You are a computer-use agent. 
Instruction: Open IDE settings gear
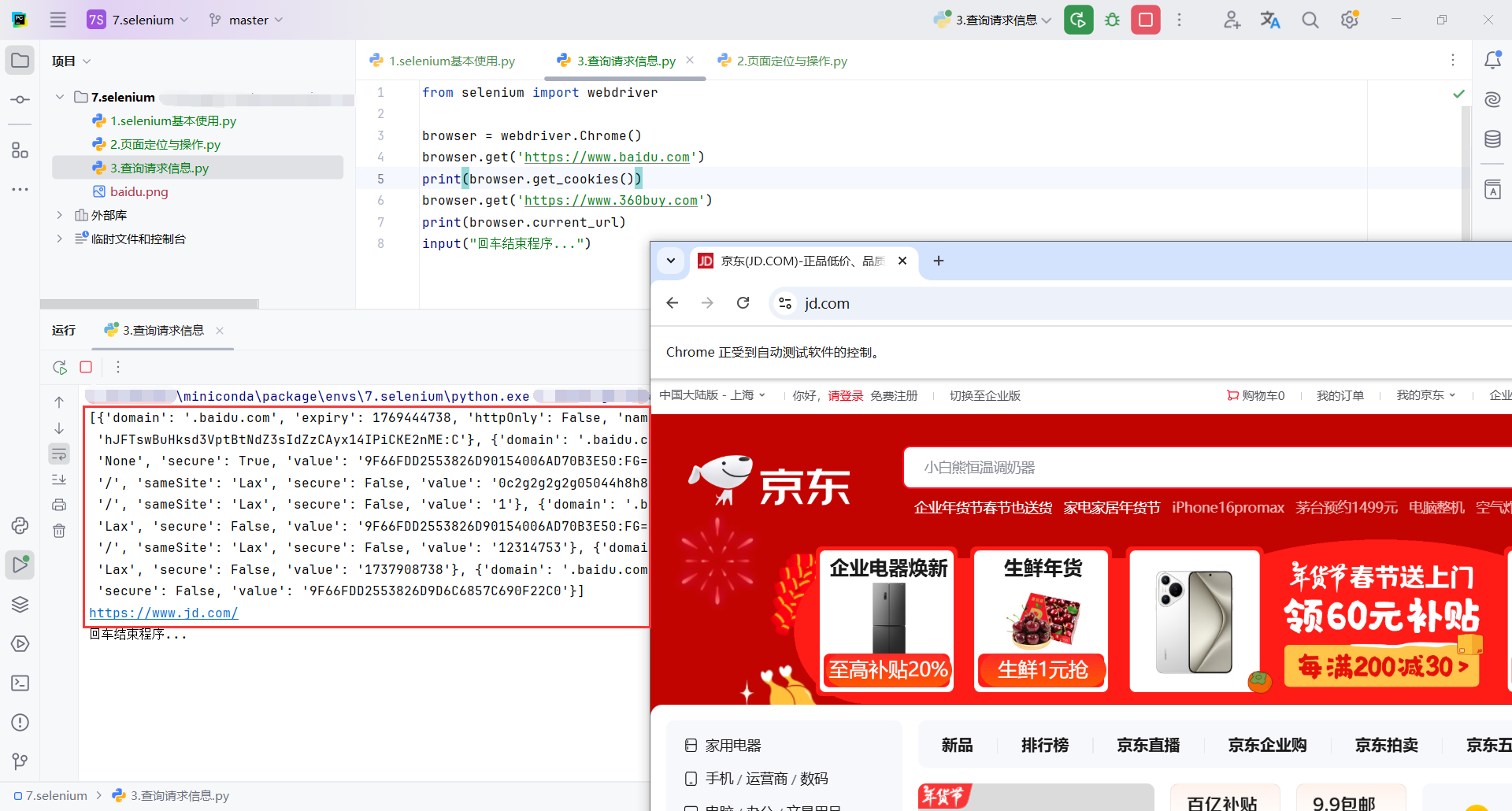tap(1350, 20)
